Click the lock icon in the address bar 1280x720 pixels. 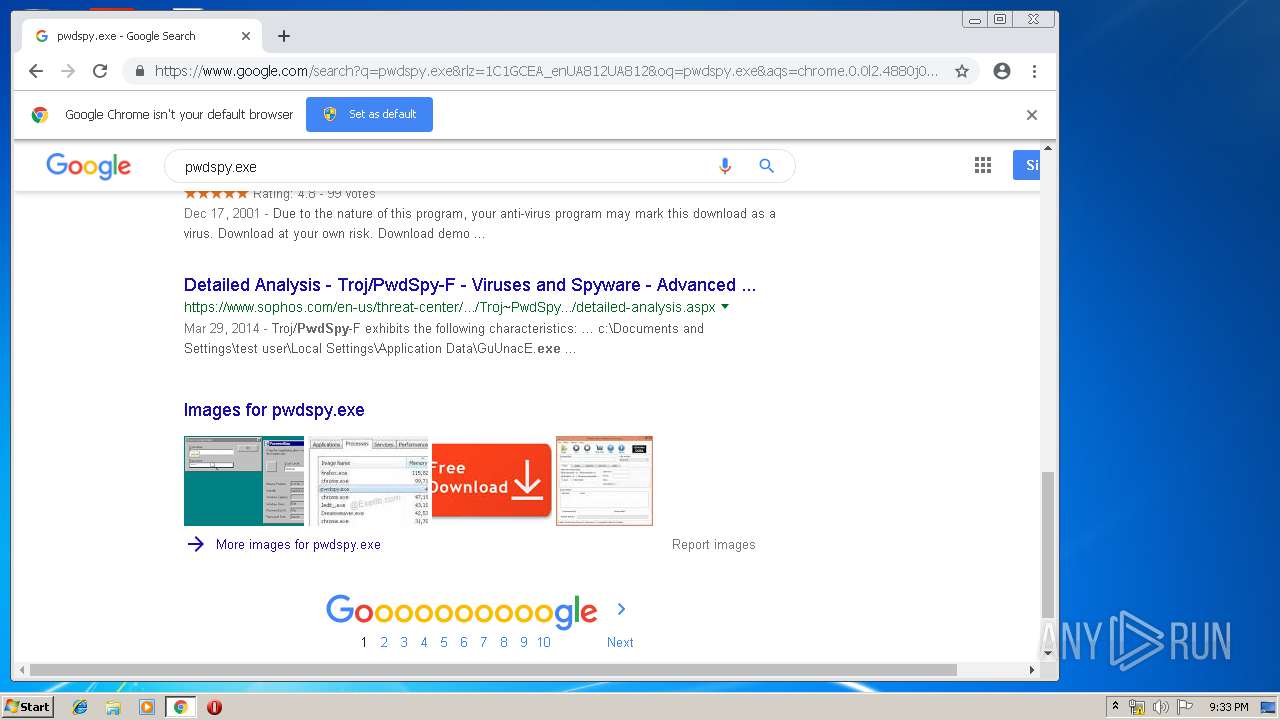point(139,71)
